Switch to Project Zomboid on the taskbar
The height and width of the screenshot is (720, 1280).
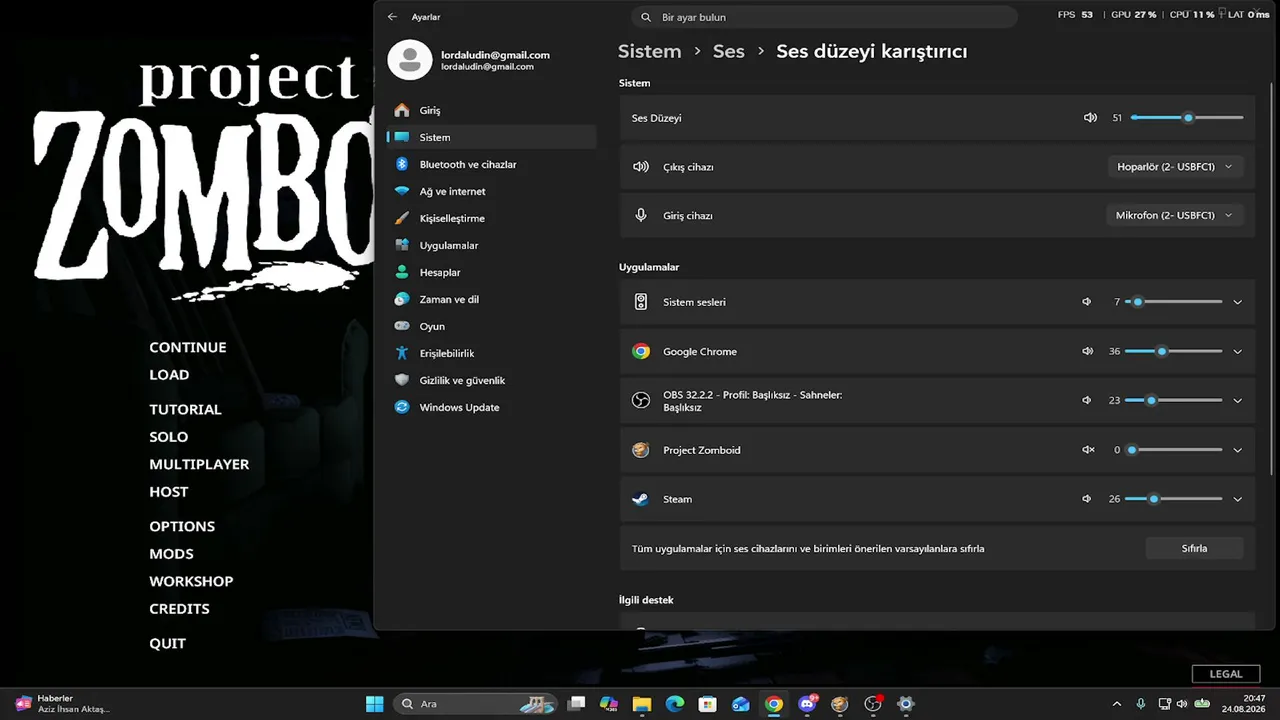[x=840, y=704]
